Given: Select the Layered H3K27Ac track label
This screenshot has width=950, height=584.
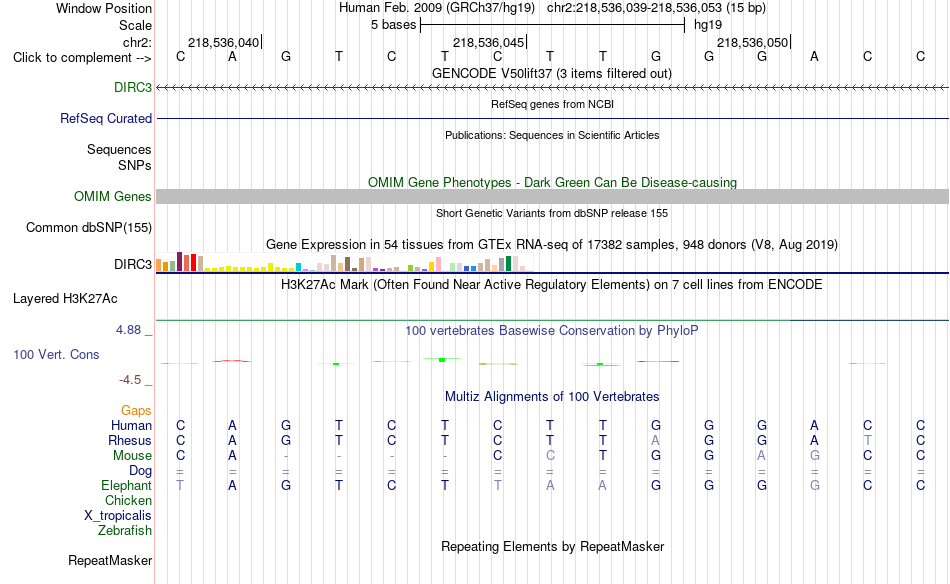Looking at the screenshot, I should click(65, 298).
